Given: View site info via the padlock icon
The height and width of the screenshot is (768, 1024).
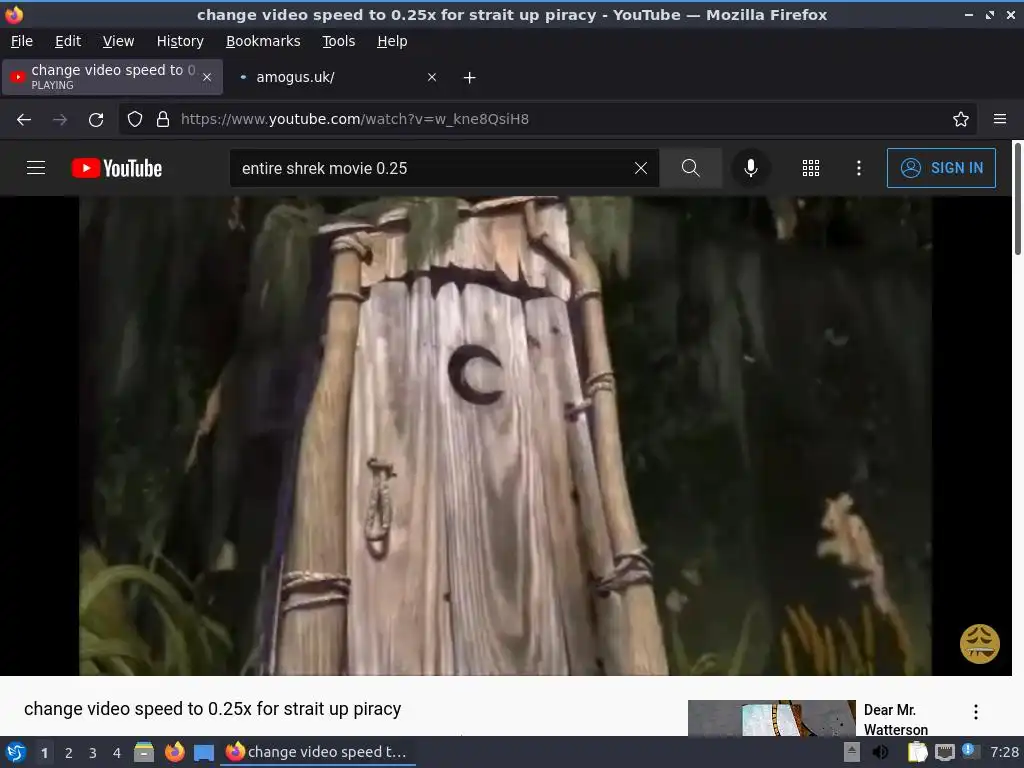Looking at the screenshot, I should click(163, 120).
